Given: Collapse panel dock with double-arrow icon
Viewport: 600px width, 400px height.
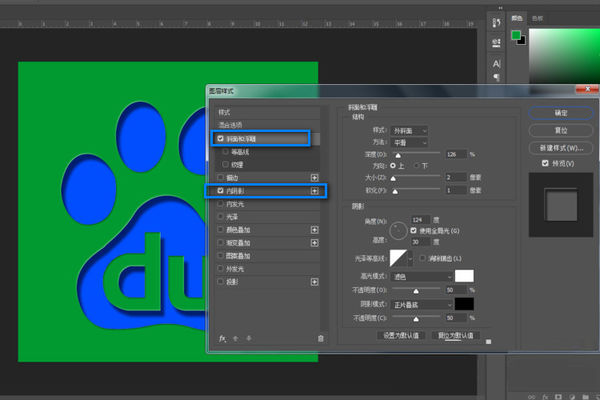Looking at the screenshot, I should (x=501, y=8).
